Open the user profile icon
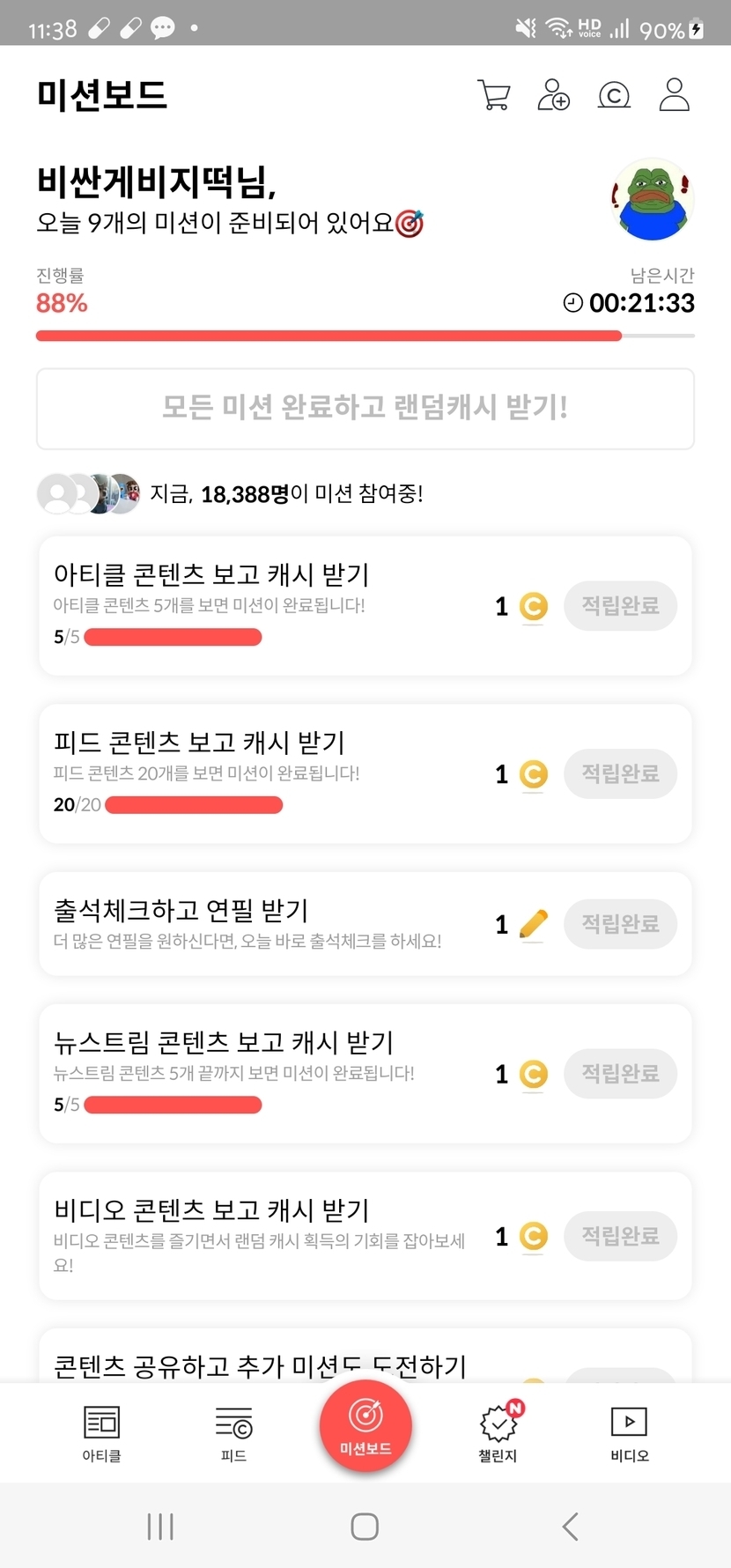The width and height of the screenshot is (731, 1568). tap(674, 95)
